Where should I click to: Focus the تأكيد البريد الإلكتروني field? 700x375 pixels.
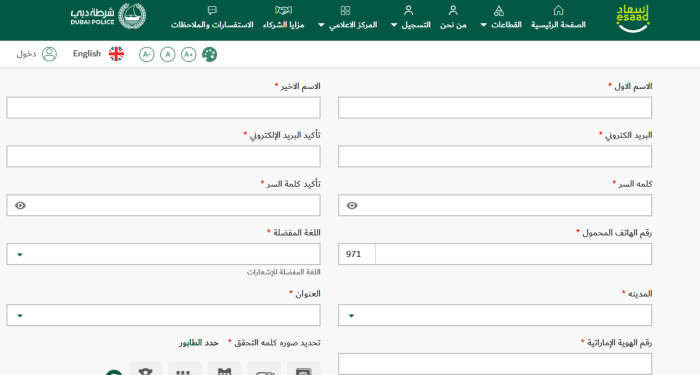pyautogui.click(x=163, y=156)
